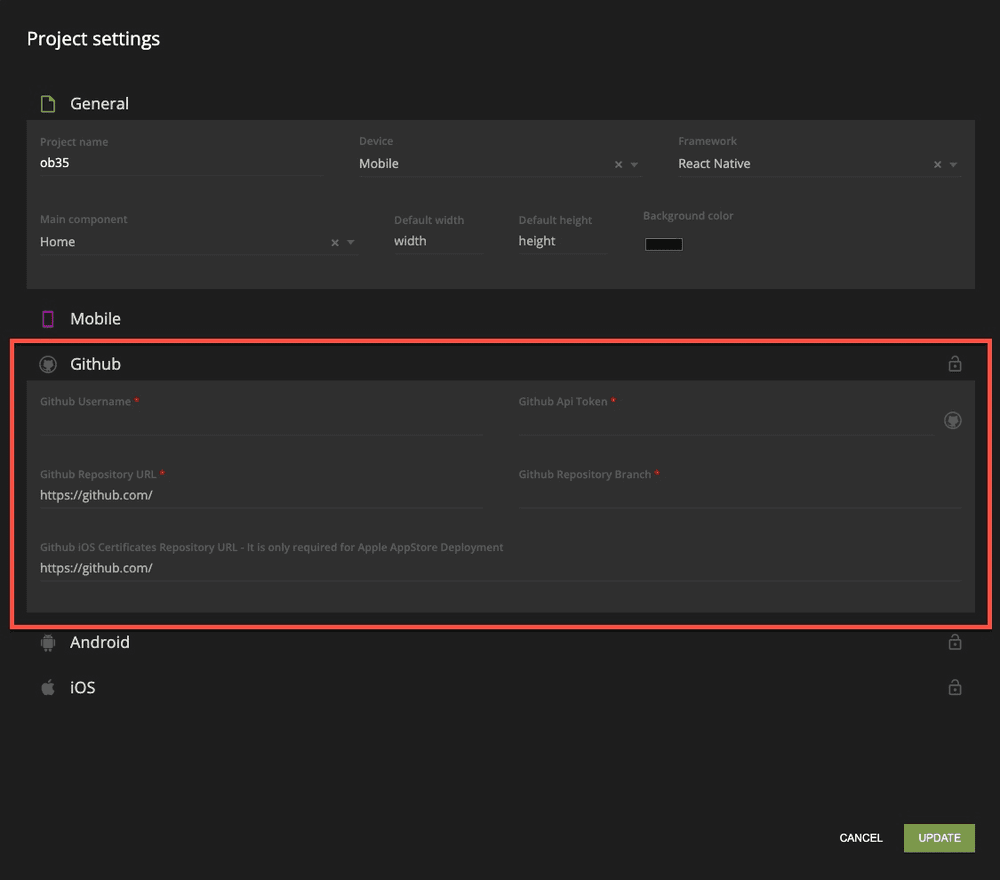Open the Framework dropdown arrow
The width and height of the screenshot is (1000, 880).
[953, 165]
